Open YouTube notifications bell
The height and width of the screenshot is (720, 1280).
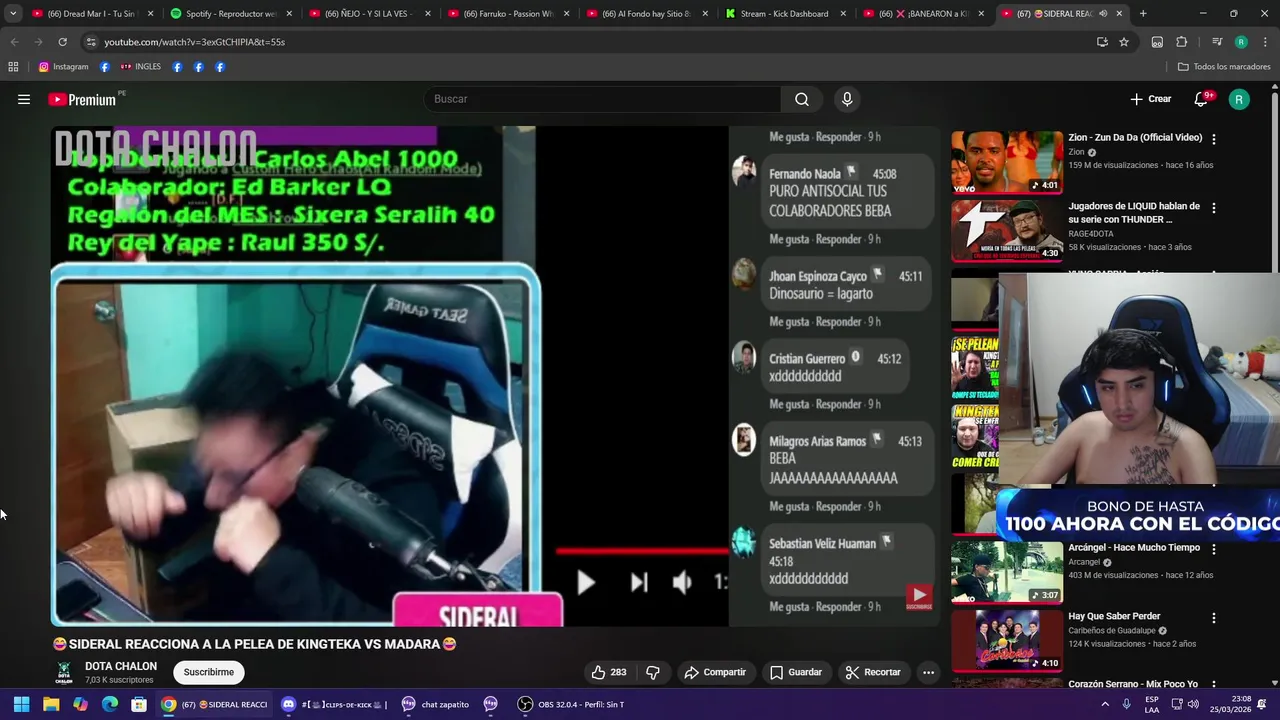(1203, 99)
